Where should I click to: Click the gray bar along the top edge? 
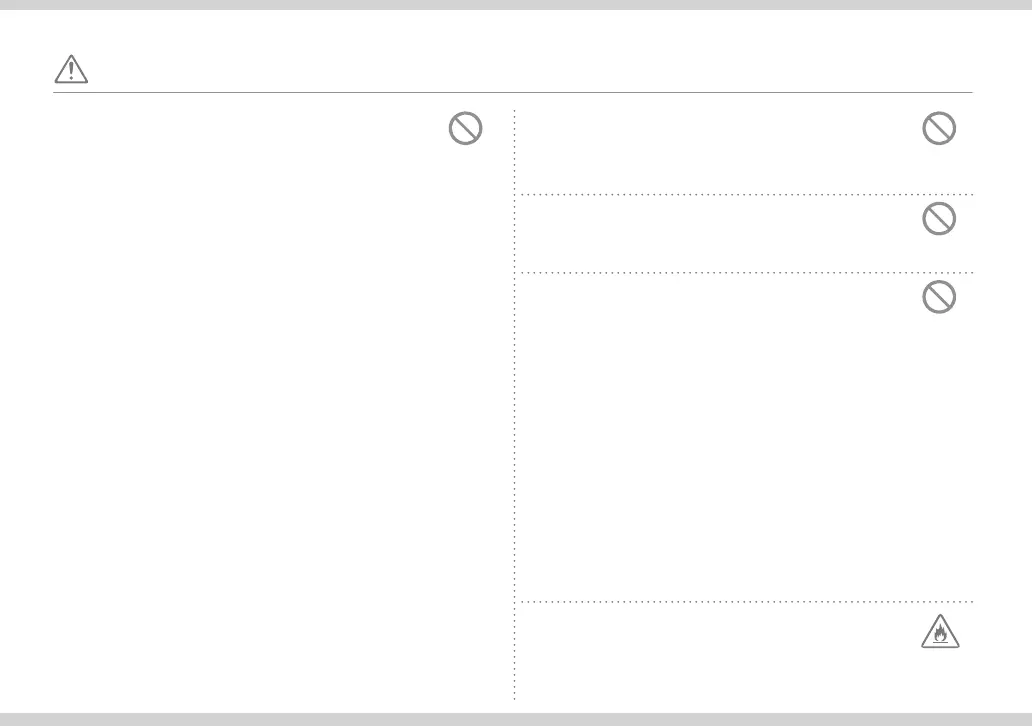pos(516,5)
